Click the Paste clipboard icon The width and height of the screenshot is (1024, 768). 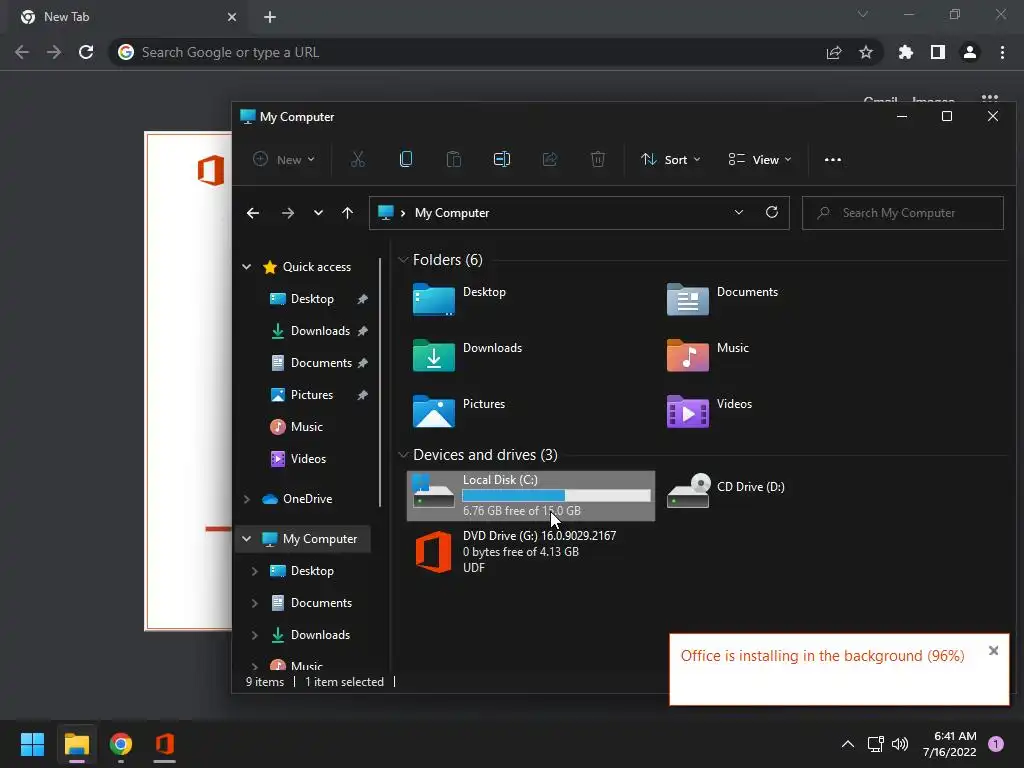coord(454,159)
